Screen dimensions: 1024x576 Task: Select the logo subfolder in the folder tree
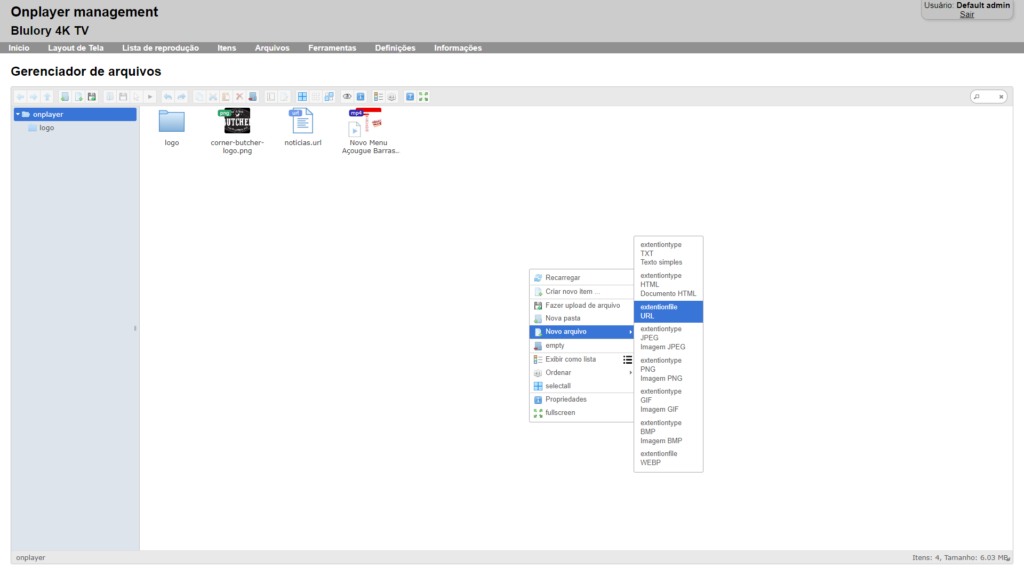pos(46,128)
